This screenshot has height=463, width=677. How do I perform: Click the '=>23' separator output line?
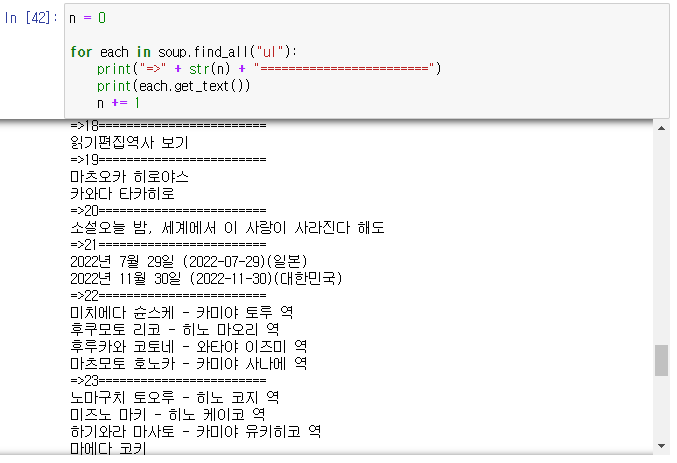(168, 381)
